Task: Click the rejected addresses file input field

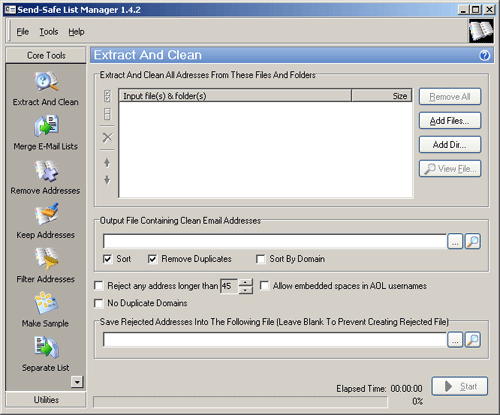Action: (275, 340)
